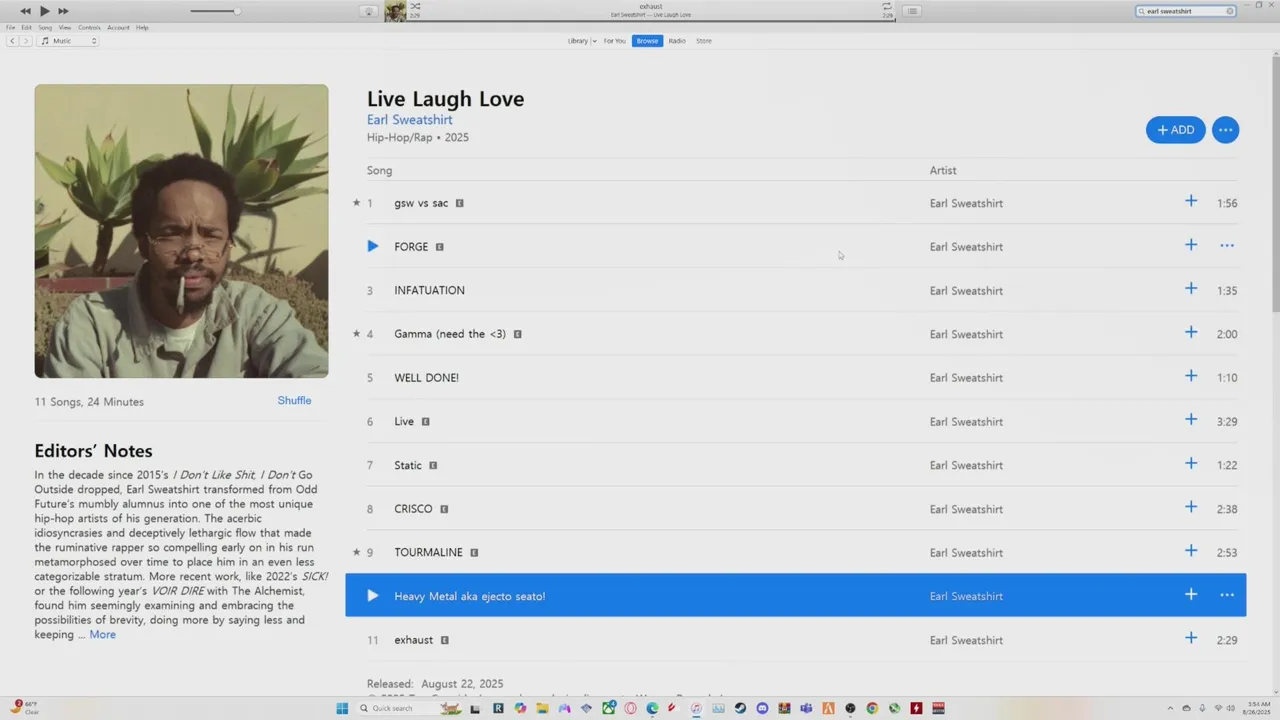1280x720 pixels.
Task: Add Heavy Metal aka ejecto seato! with plus
Action: click(x=1191, y=595)
